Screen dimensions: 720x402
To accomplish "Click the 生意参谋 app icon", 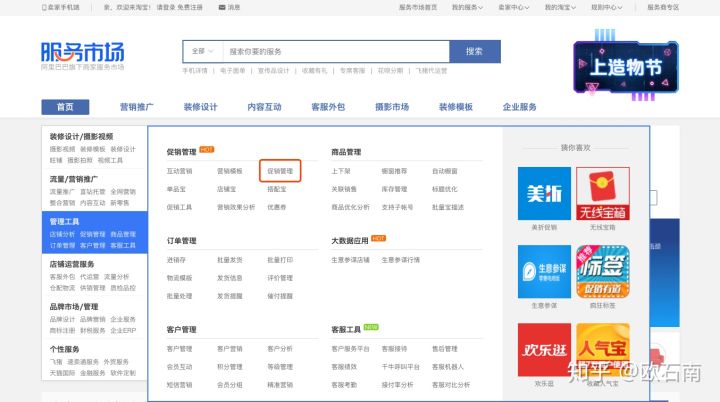I will click(544, 271).
